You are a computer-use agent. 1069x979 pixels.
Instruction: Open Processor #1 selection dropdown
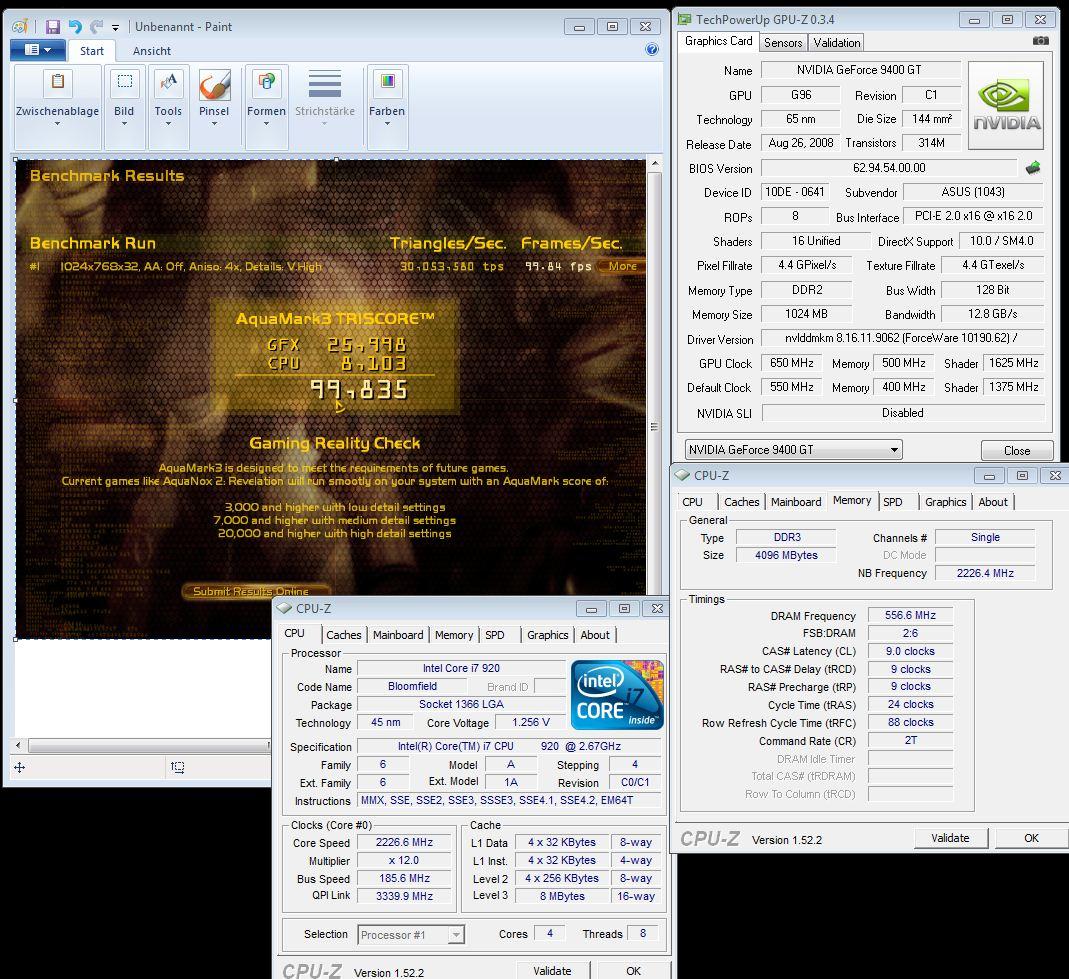click(x=411, y=935)
